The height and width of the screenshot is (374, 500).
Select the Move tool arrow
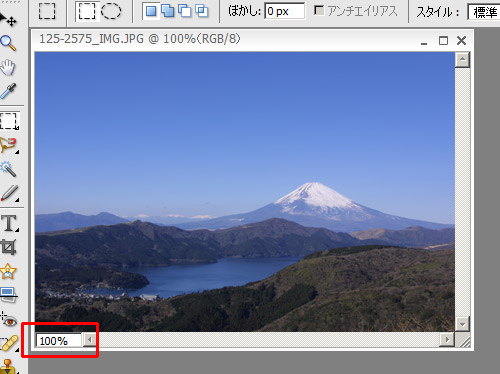(x=8, y=19)
